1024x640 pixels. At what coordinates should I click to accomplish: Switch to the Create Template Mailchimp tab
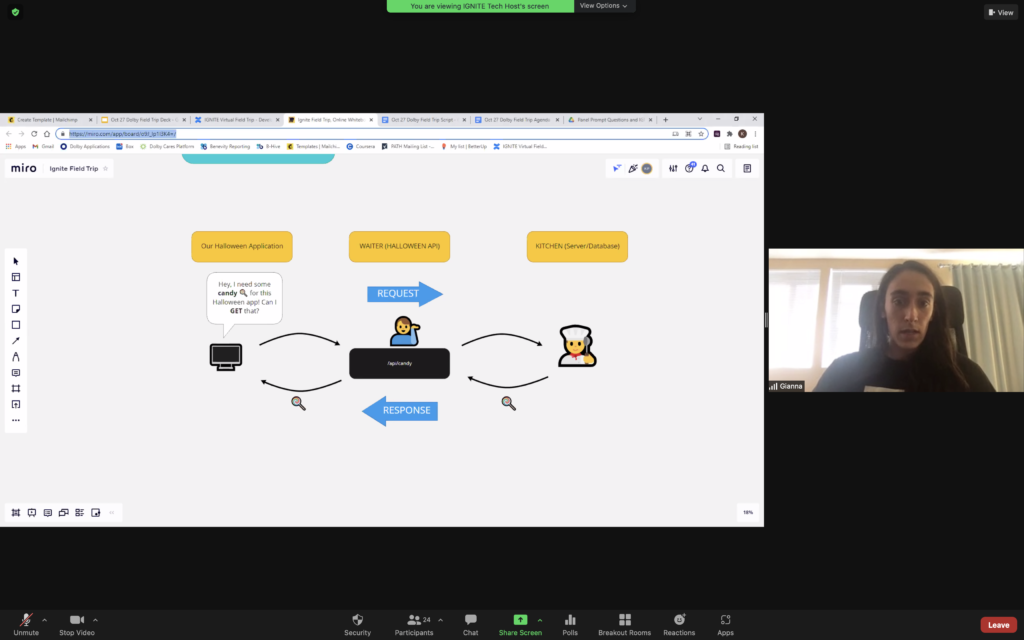[50, 120]
